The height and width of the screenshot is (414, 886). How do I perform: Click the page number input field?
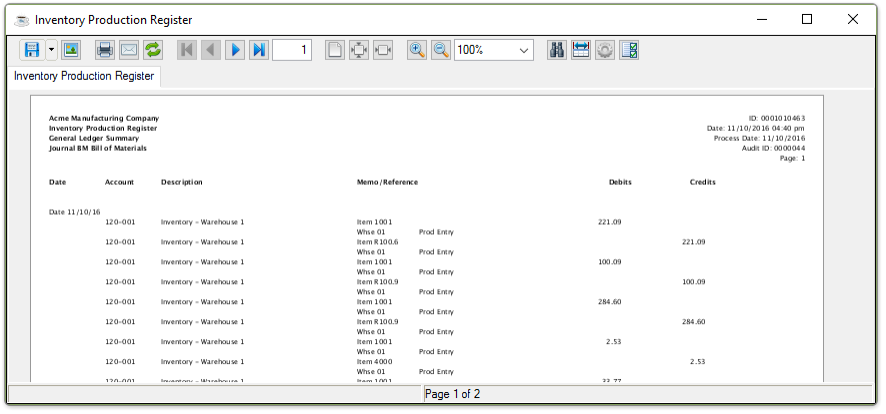pyautogui.click(x=291, y=50)
